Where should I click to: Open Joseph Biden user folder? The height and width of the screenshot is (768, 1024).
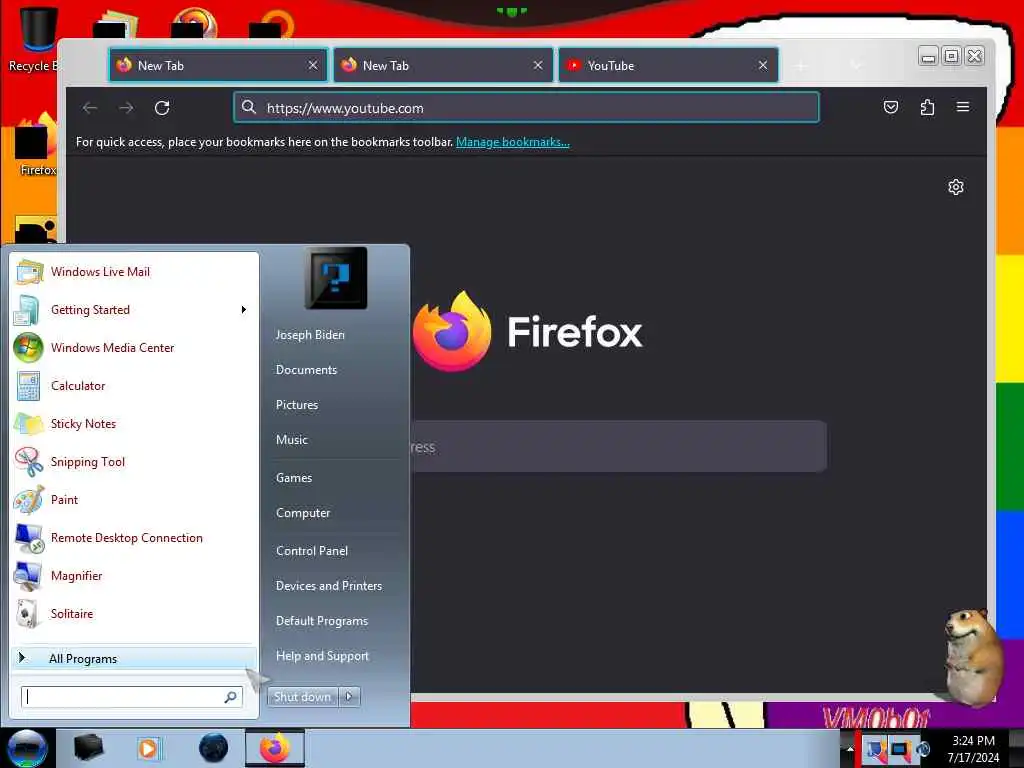310,334
